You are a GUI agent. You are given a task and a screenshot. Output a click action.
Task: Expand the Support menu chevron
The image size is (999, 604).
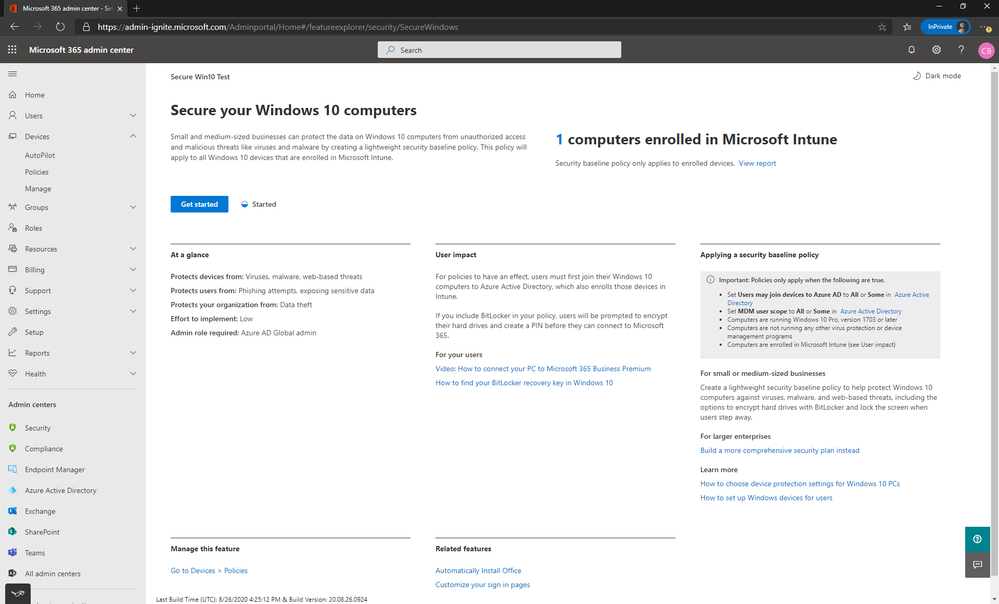pos(133,290)
